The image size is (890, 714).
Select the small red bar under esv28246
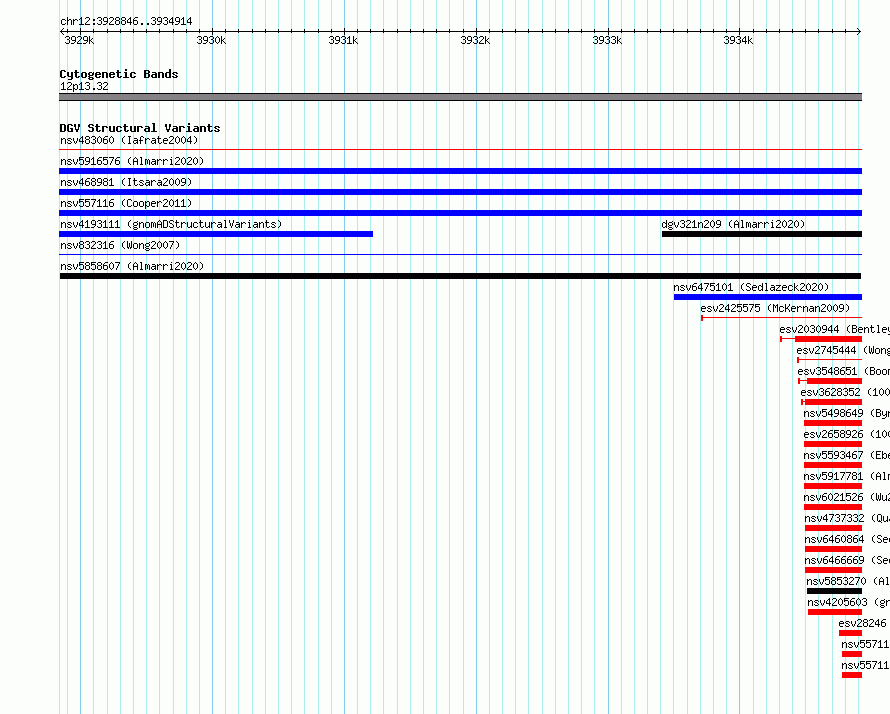pos(850,633)
